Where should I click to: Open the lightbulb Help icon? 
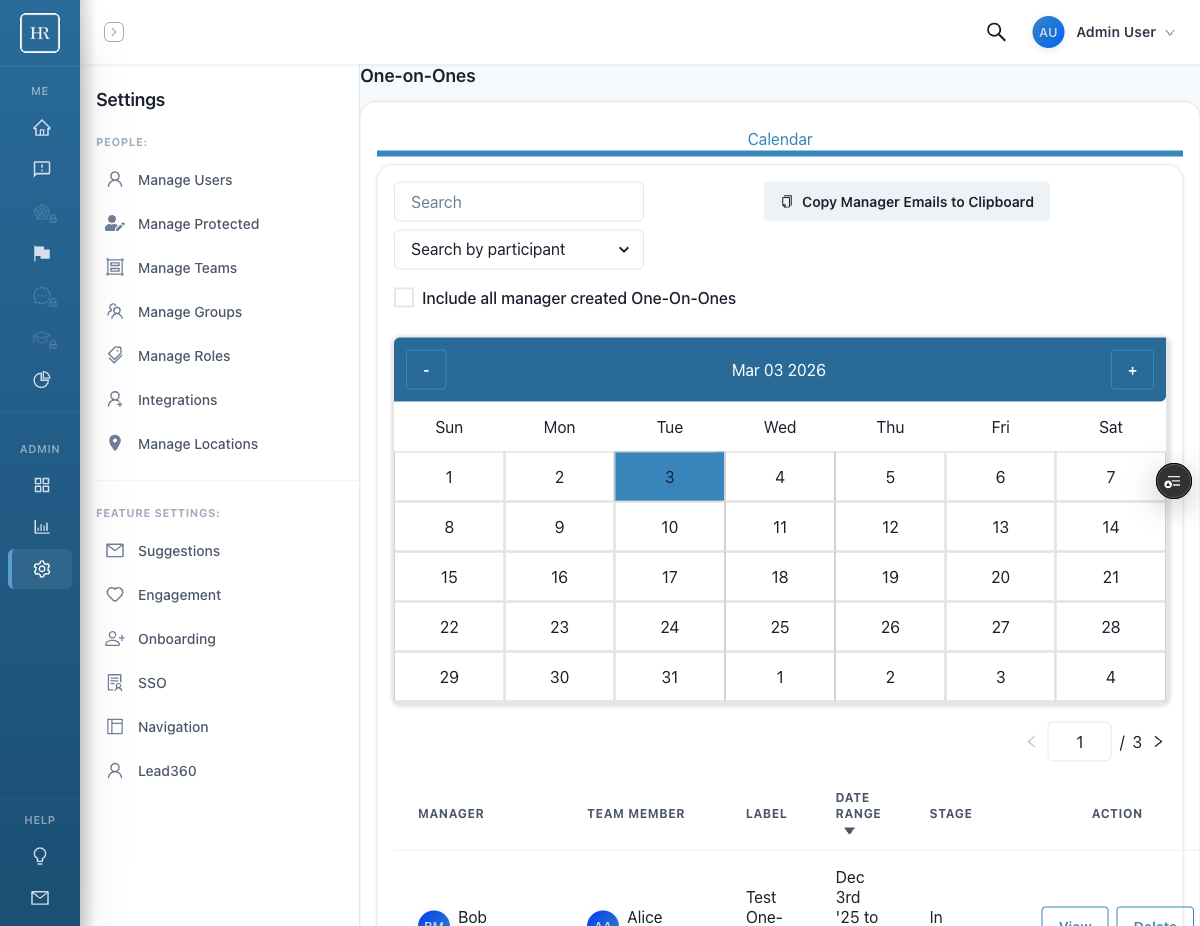(40, 856)
